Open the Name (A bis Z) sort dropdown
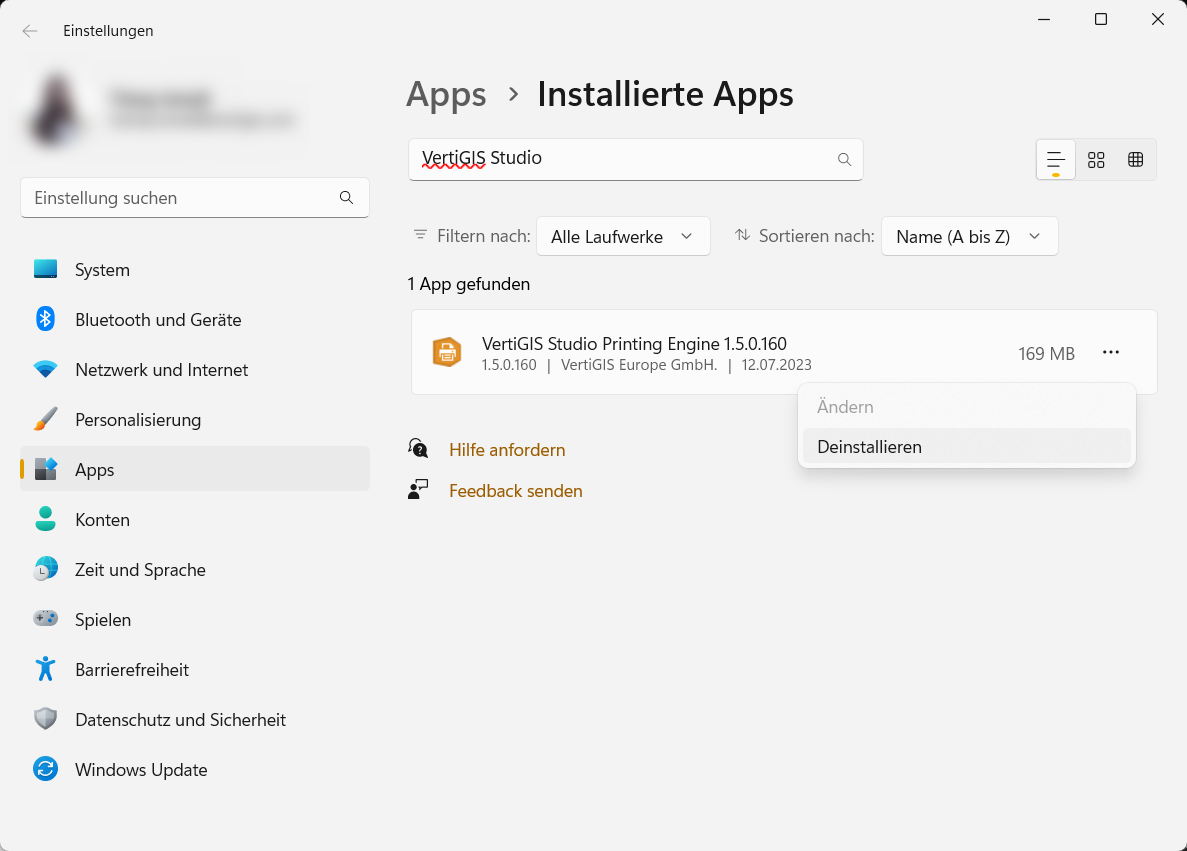The height and width of the screenshot is (851, 1187). pos(968,236)
